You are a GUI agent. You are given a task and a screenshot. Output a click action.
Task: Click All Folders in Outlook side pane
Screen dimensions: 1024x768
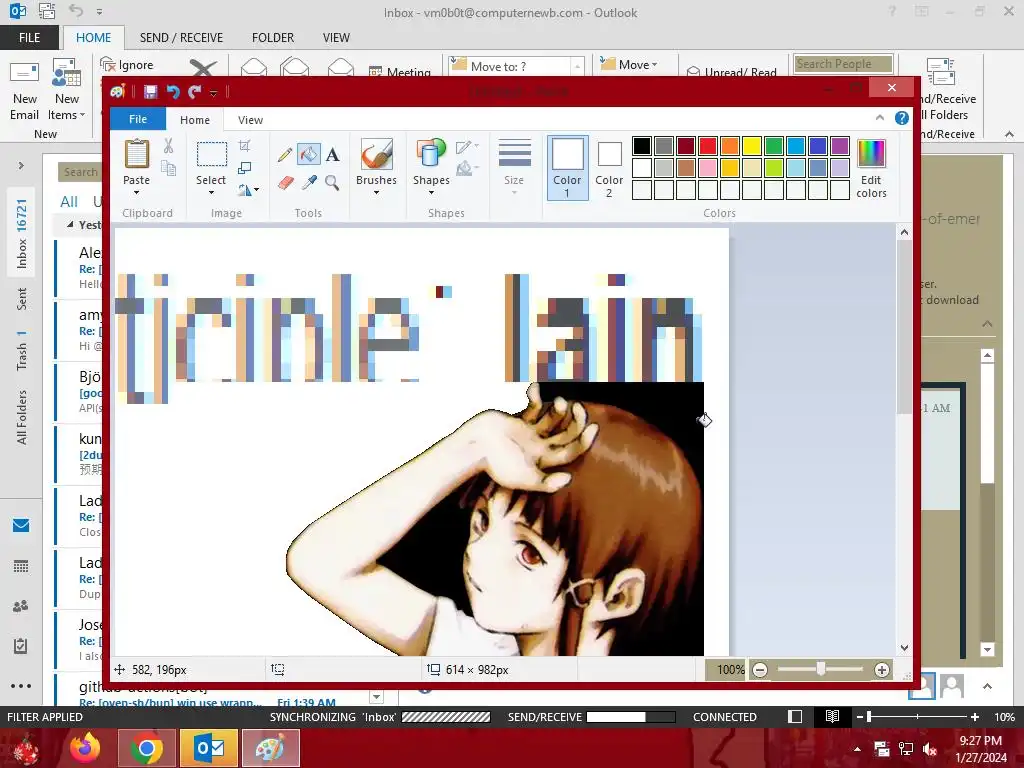click(22, 418)
